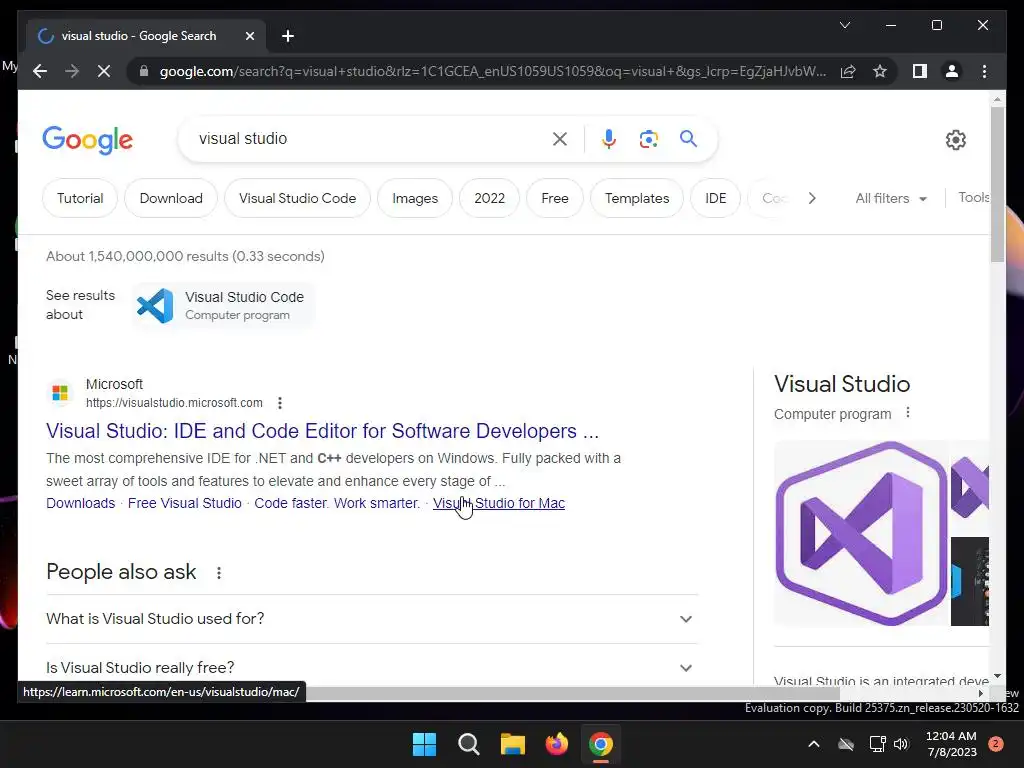
Task: Expand What is Visual Studio used for
Action: pos(372,618)
